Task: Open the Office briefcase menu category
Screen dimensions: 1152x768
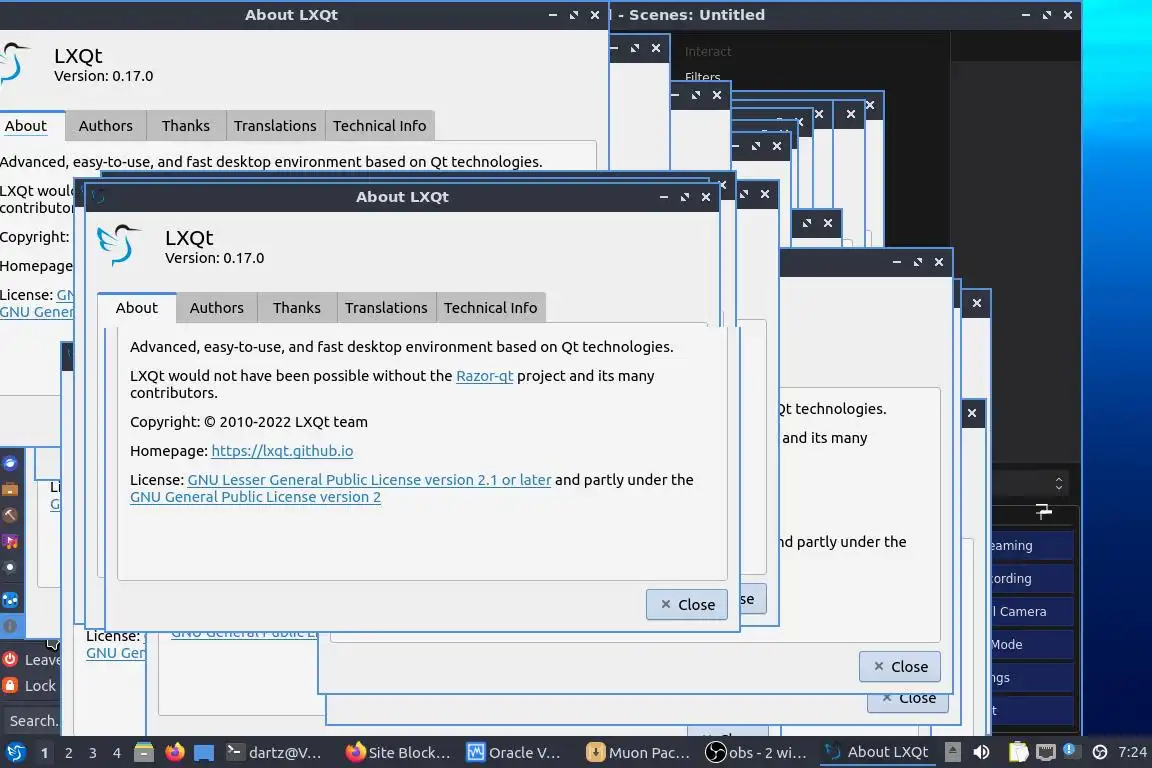Action: pos(10,489)
